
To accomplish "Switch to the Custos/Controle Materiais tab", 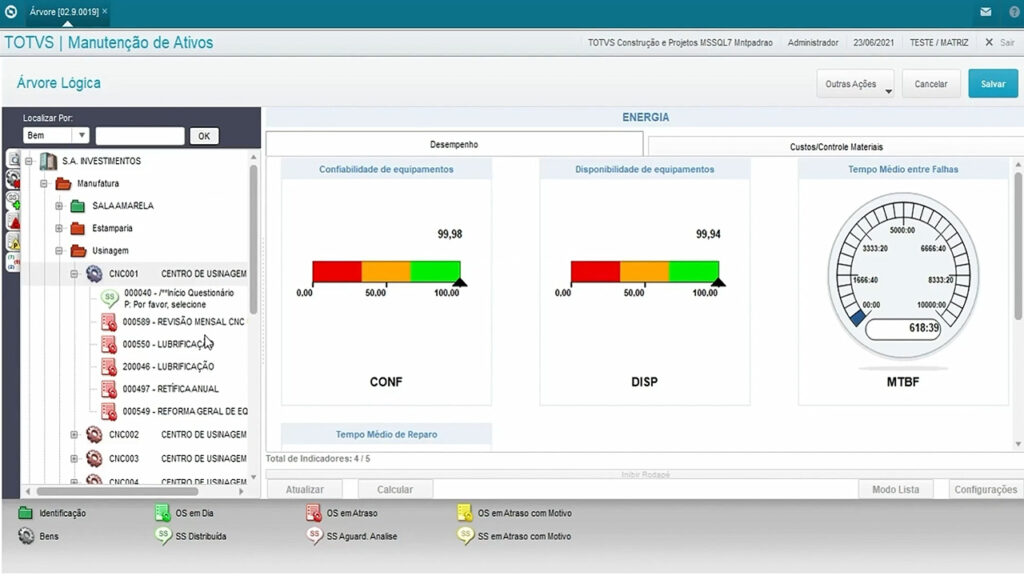I will [836, 147].
